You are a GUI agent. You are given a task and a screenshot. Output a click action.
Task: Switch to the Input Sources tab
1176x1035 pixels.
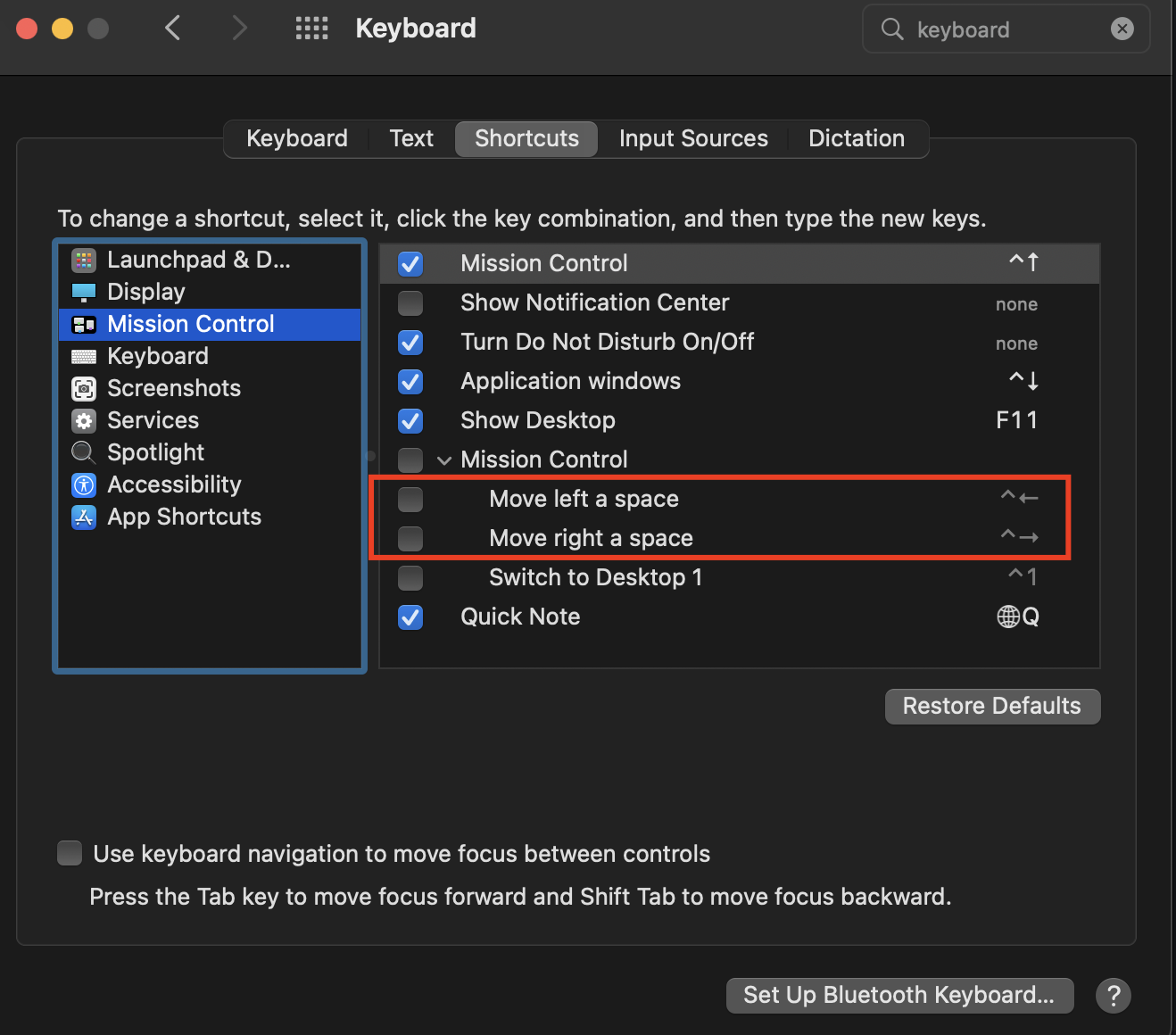pos(693,139)
